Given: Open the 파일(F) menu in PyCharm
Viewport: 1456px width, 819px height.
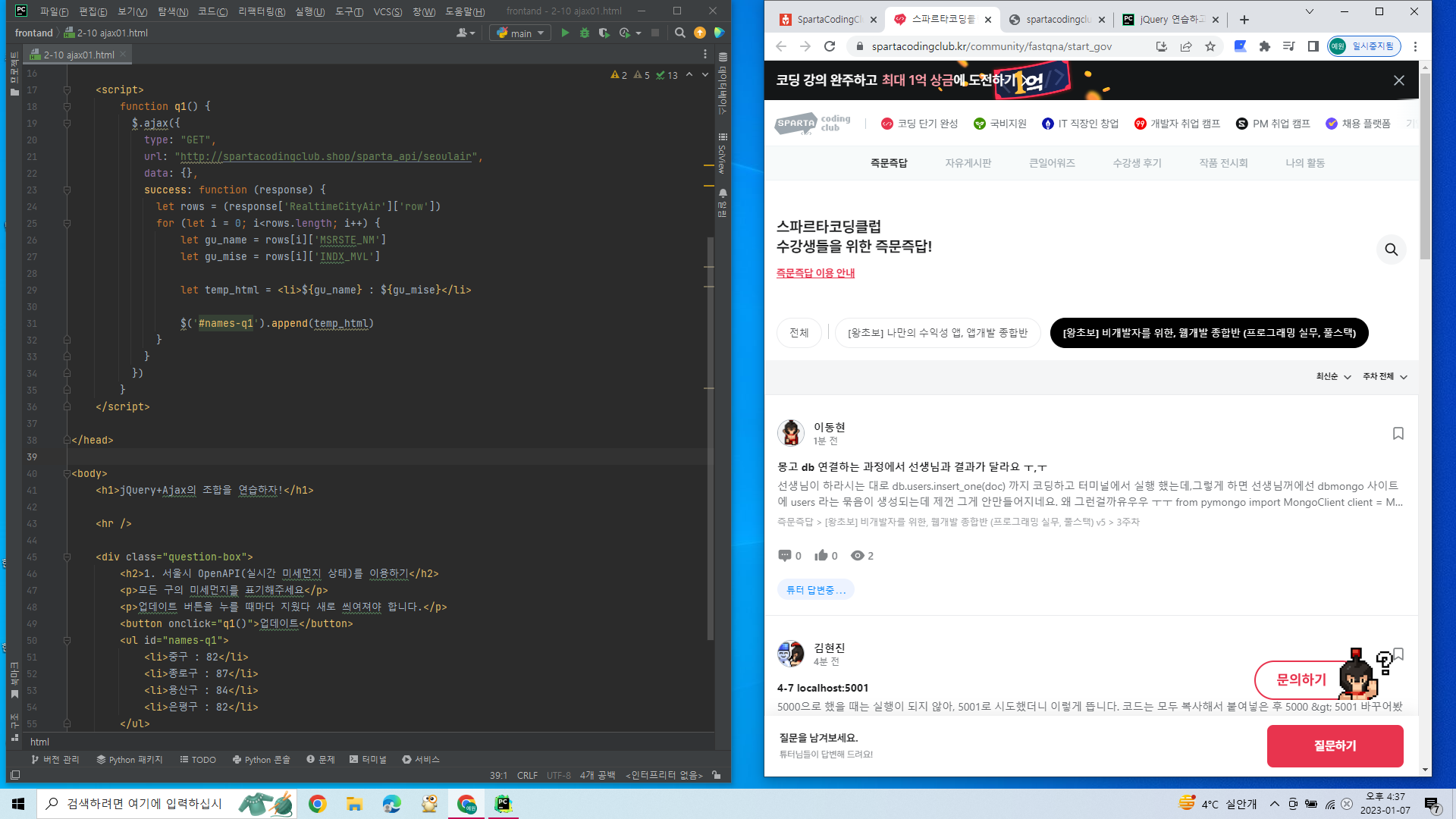Looking at the screenshot, I should coord(54,11).
